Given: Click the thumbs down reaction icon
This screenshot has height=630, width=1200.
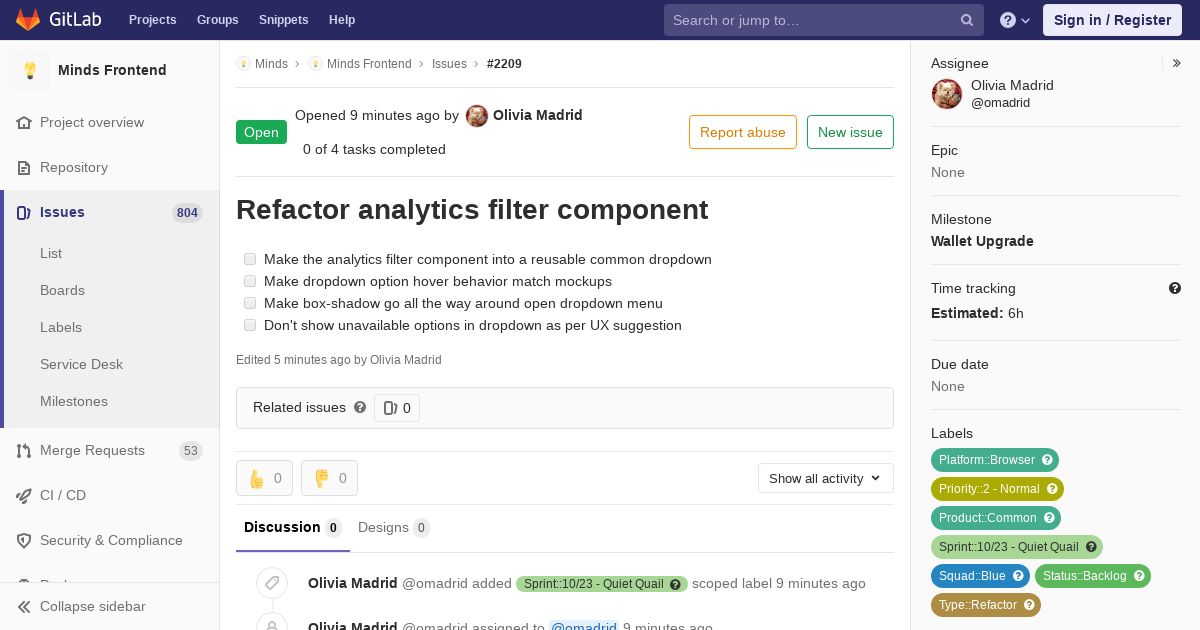Looking at the screenshot, I should tap(322, 478).
